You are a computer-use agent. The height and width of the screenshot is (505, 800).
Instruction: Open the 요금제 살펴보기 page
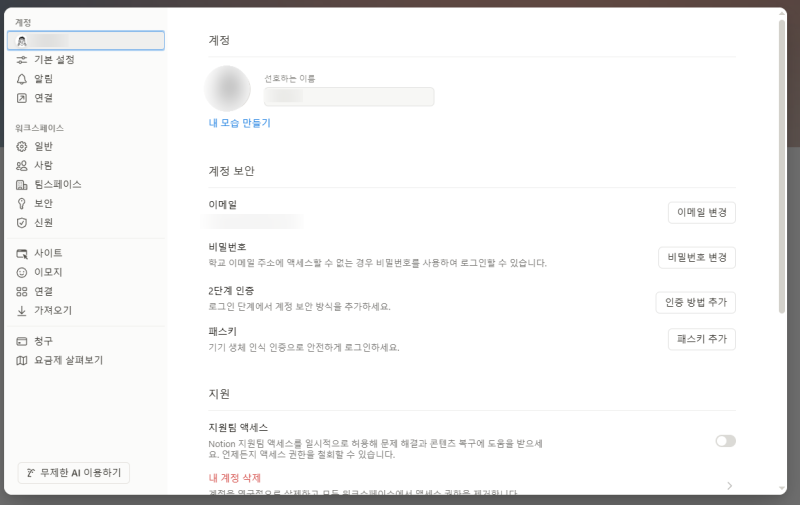tap(86, 360)
